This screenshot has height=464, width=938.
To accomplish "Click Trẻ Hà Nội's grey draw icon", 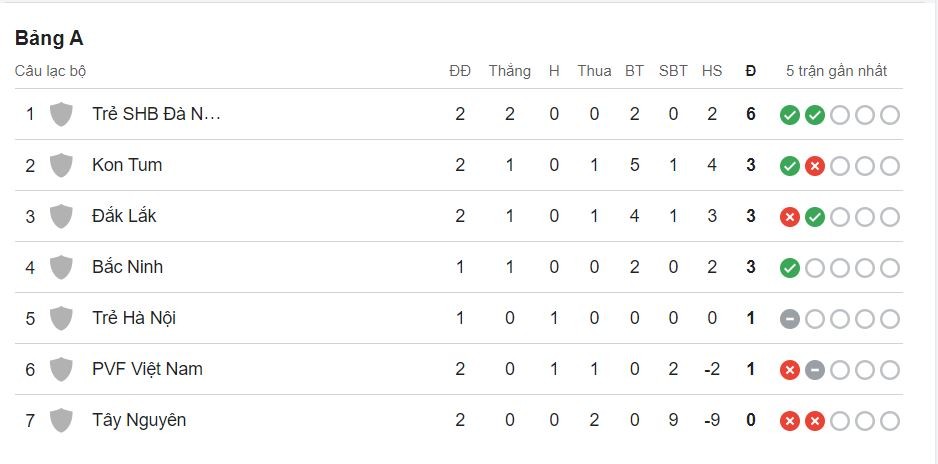I will pyautogui.click(x=790, y=319).
